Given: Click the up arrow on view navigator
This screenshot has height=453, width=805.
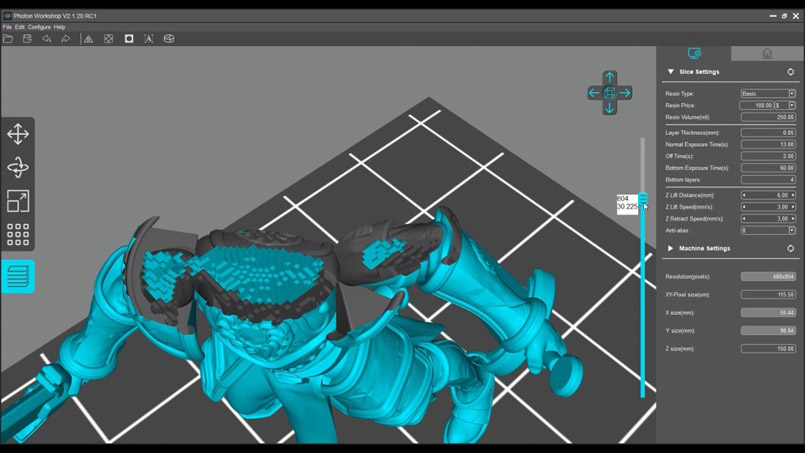Looking at the screenshot, I should coord(609,78).
